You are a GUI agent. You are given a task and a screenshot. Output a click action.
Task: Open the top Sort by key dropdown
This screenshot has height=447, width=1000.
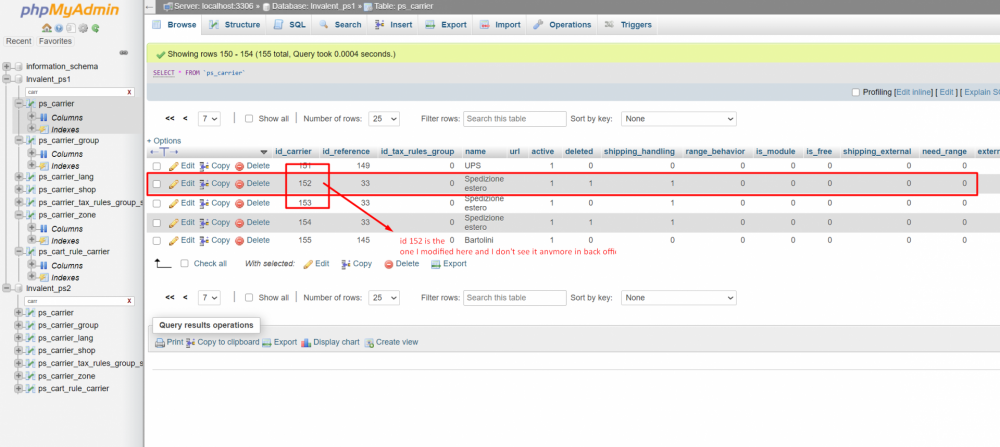[679, 119]
